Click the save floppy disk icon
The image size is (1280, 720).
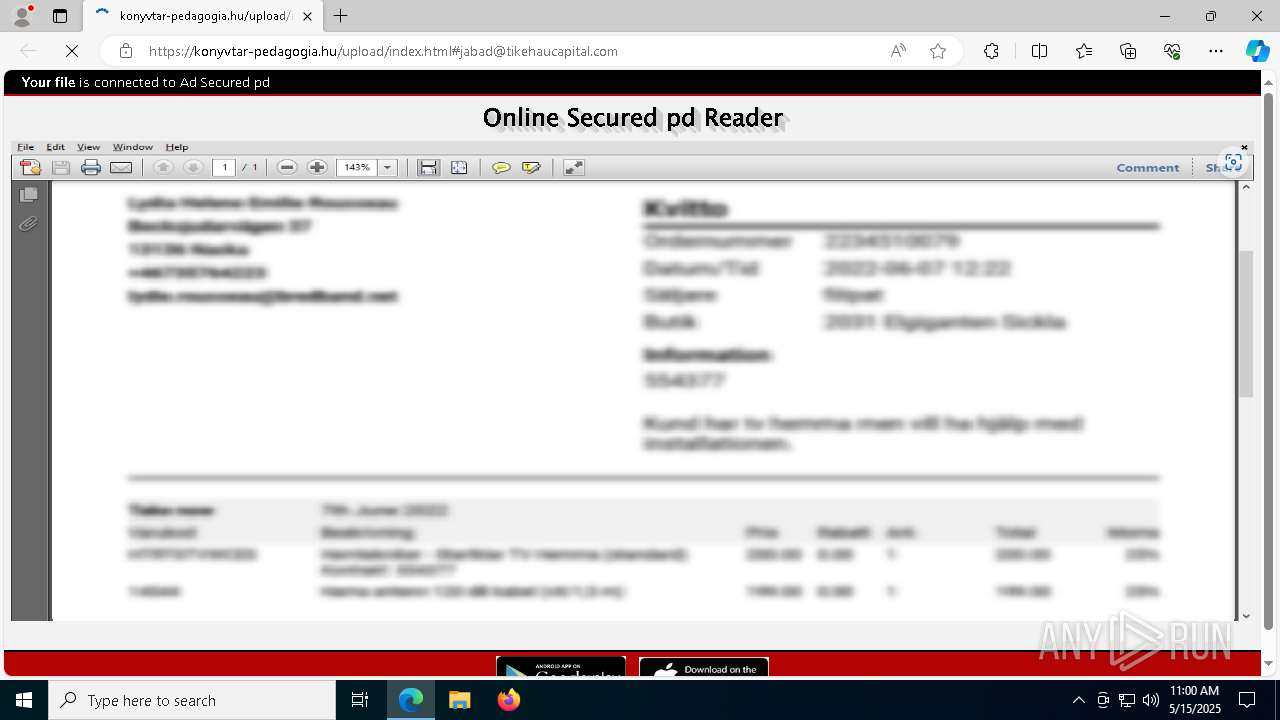pos(61,168)
